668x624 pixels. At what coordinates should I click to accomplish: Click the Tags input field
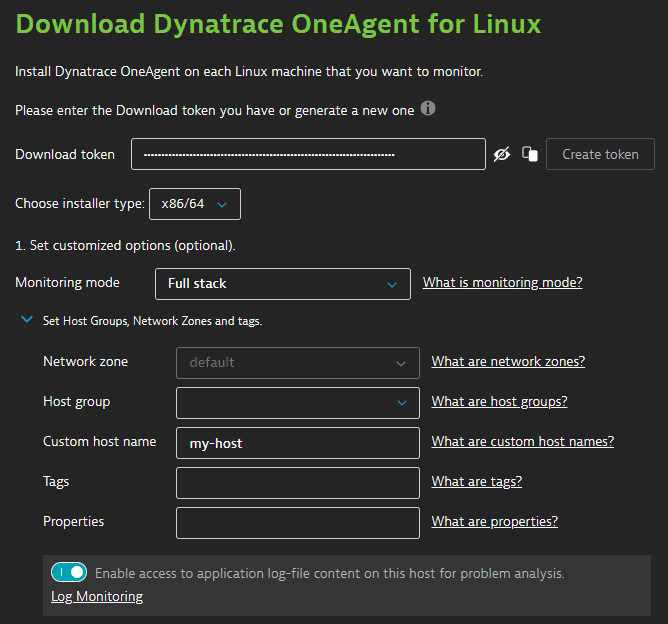298,483
